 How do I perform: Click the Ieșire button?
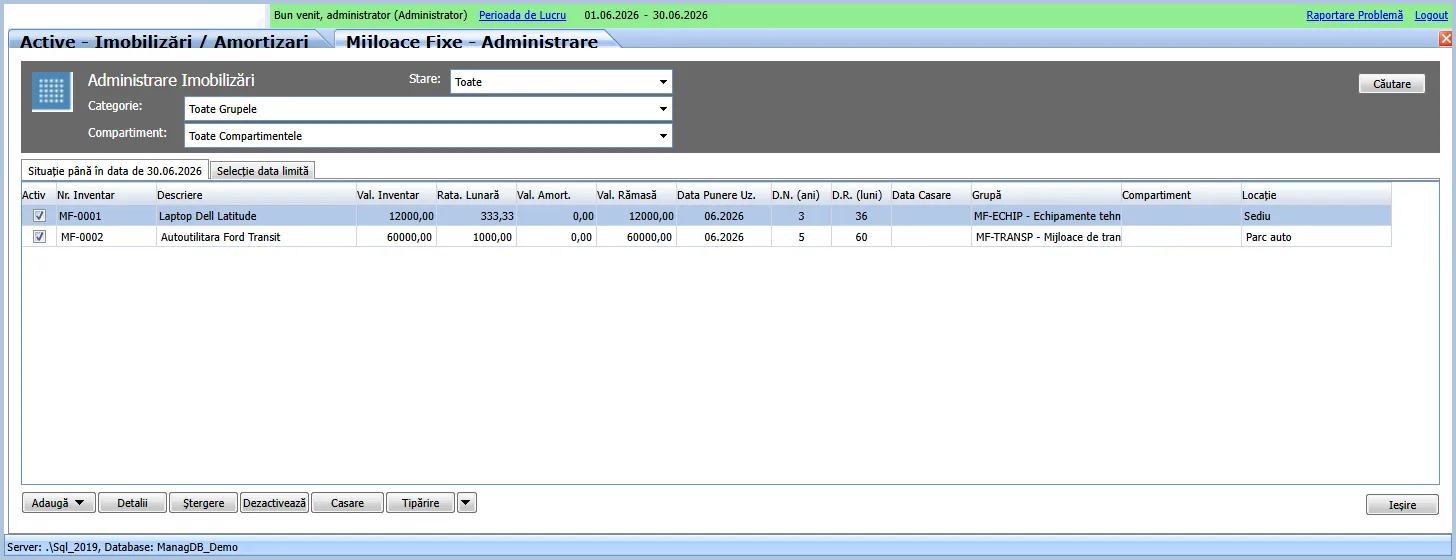click(x=1402, y=505)
